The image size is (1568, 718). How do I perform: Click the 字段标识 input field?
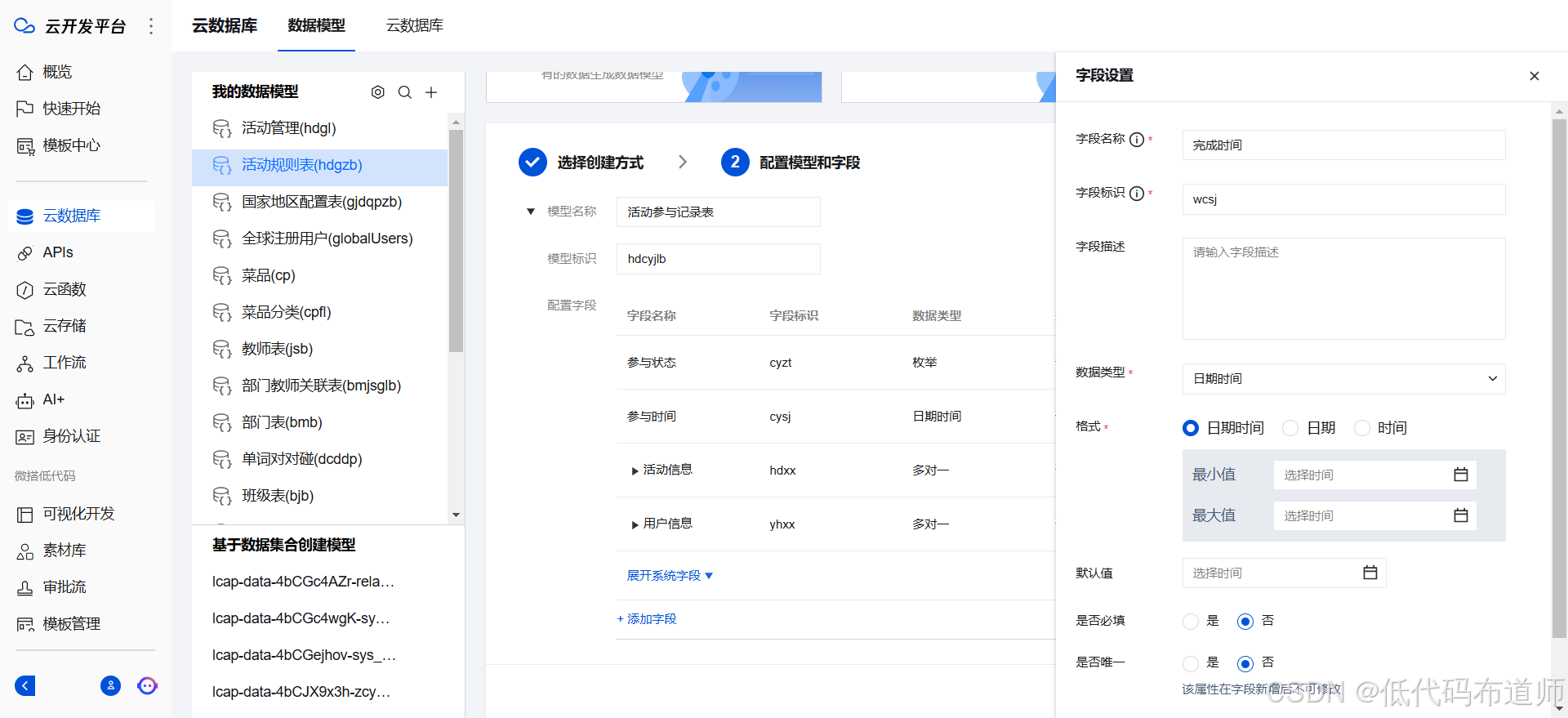1343,199
